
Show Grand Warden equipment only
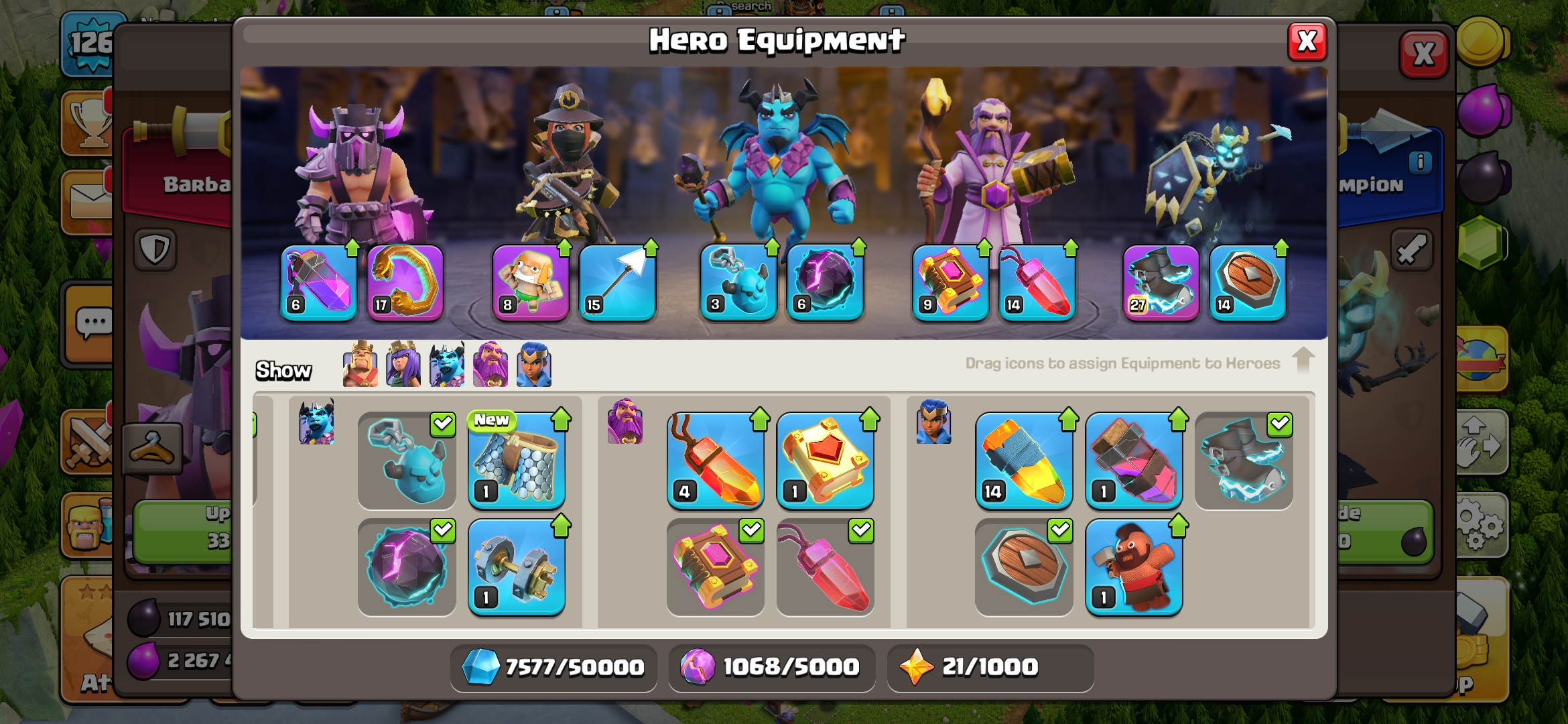(x=491, y=364)
